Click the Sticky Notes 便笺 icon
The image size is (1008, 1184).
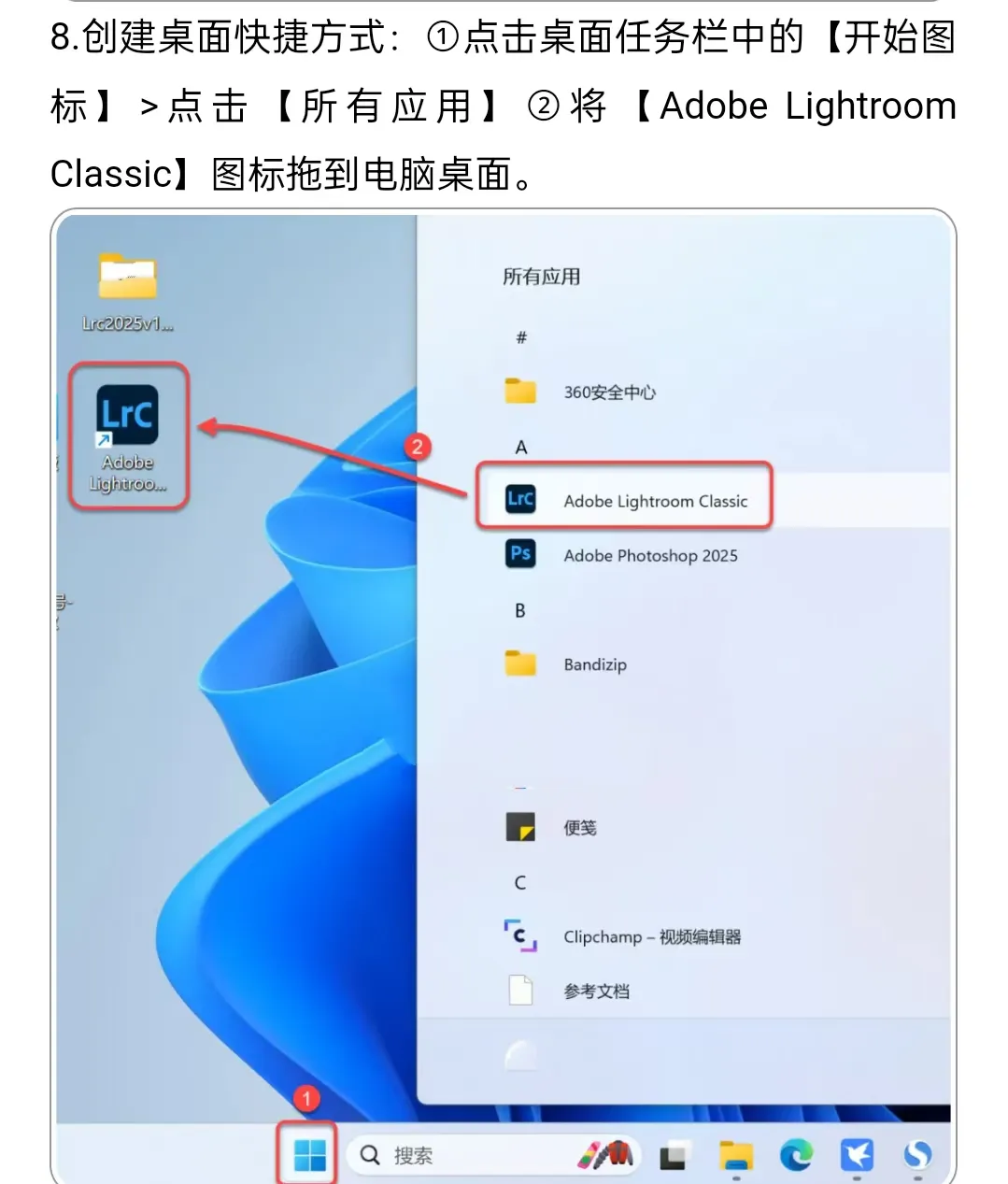tap(520, 827)
